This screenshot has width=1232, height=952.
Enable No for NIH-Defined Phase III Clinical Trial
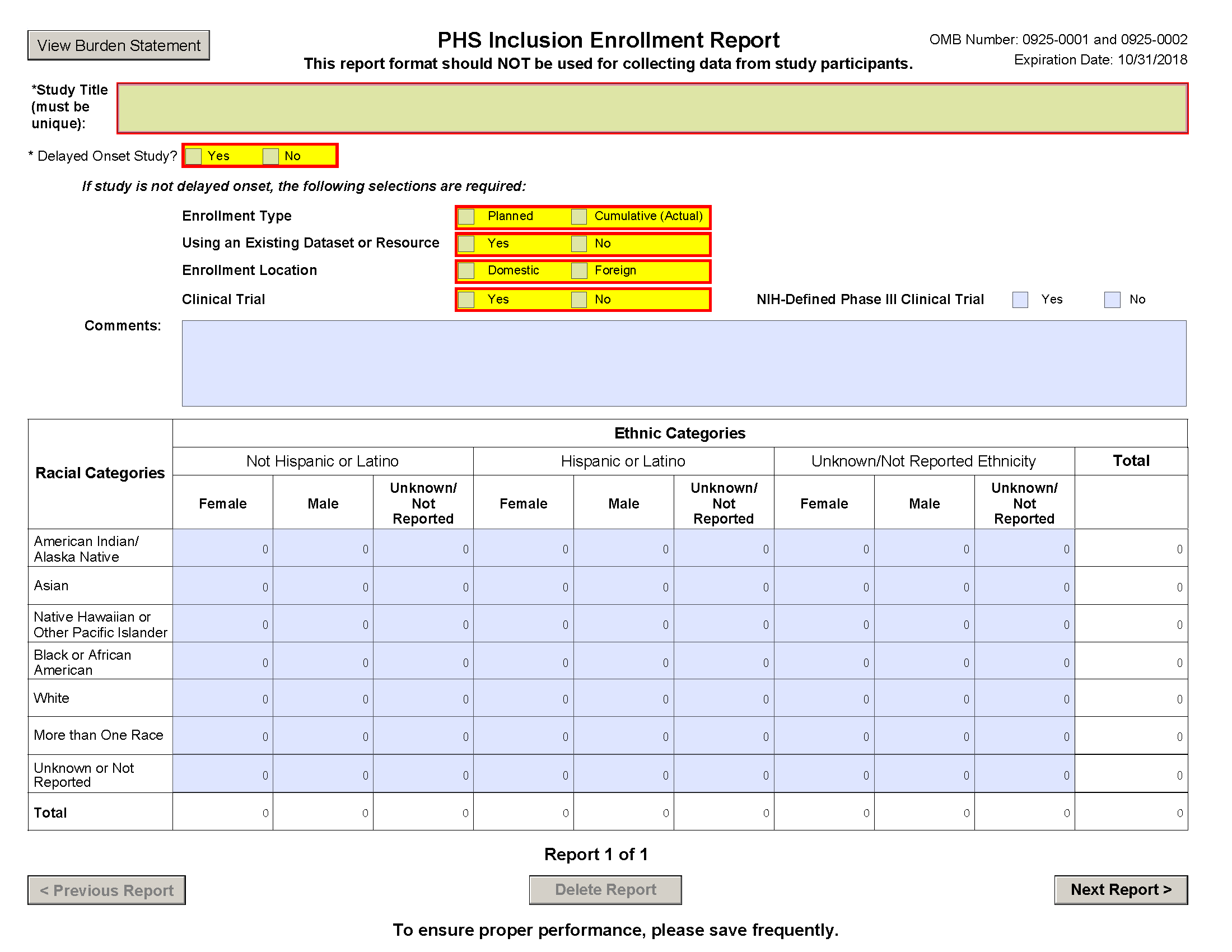tap(1112, 300)
